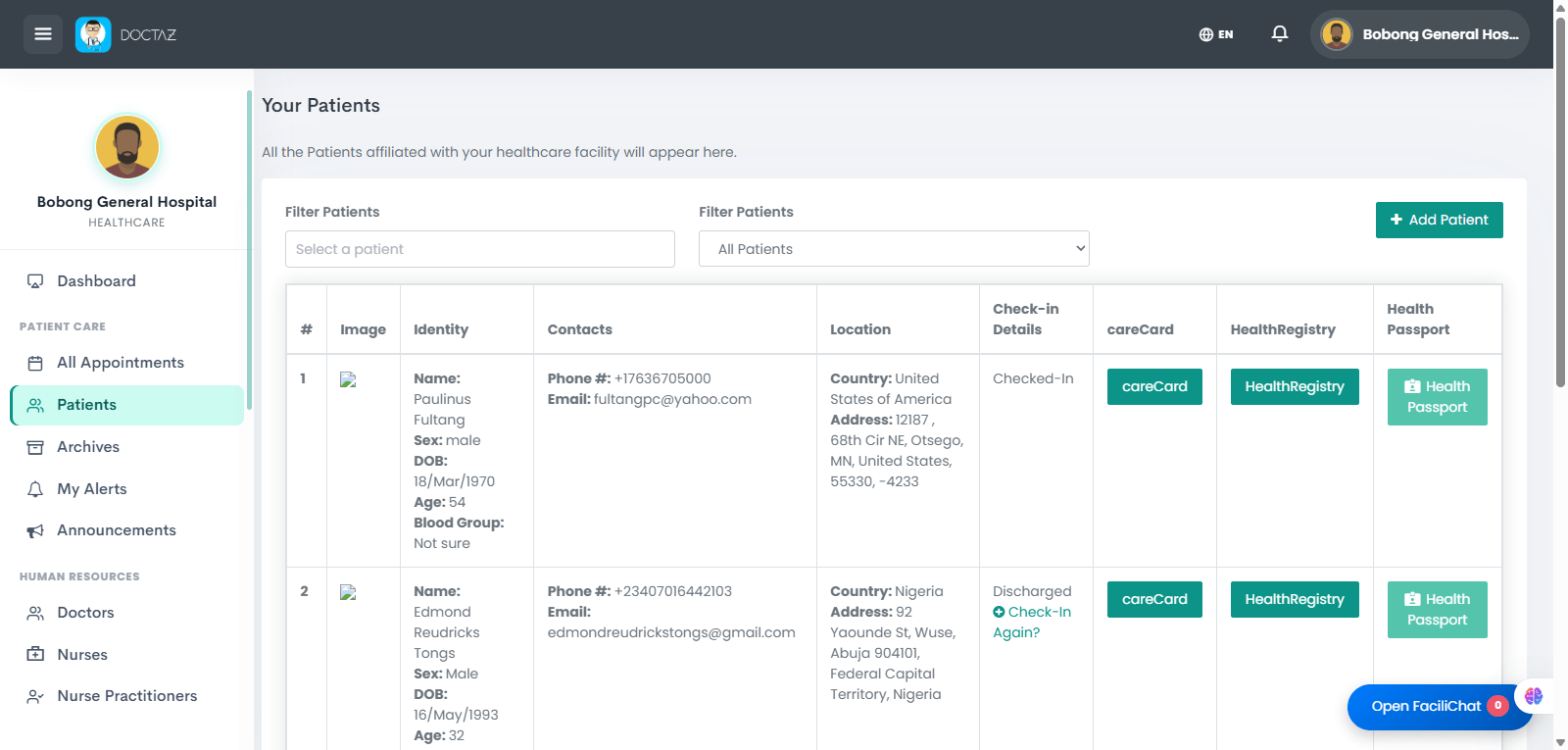
Task: Select Patients in the sidebar
Action: click(127, 405)
